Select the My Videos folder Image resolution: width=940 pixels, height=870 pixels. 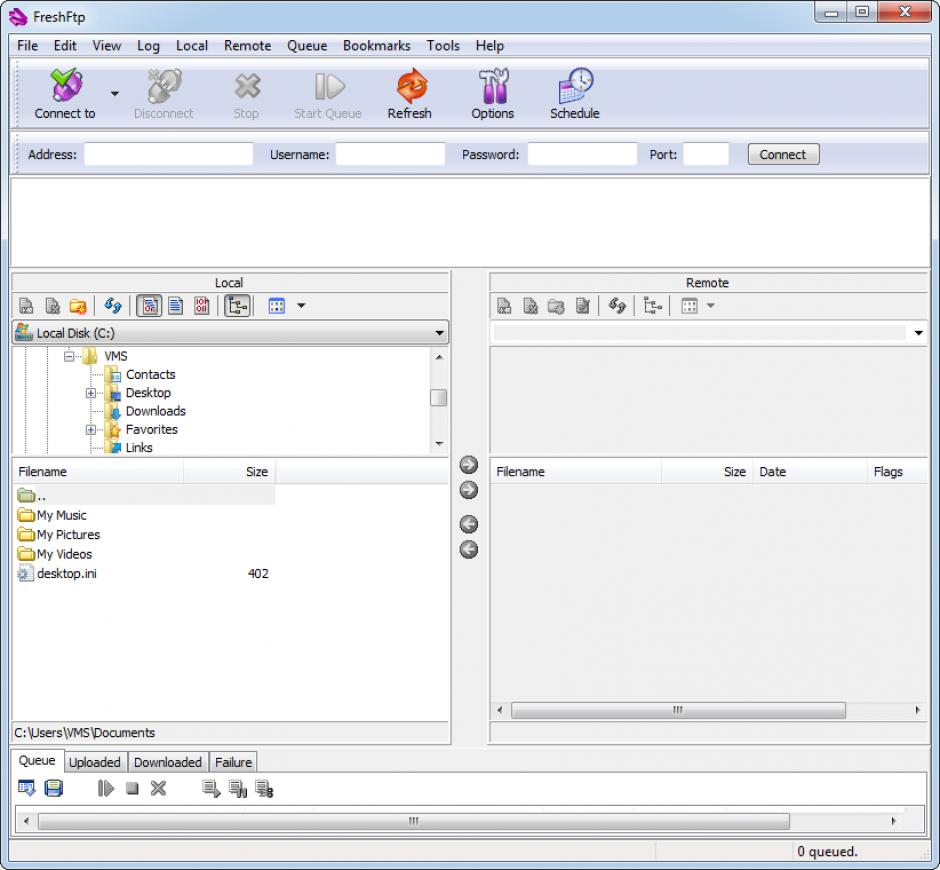(x=64, y=554)
